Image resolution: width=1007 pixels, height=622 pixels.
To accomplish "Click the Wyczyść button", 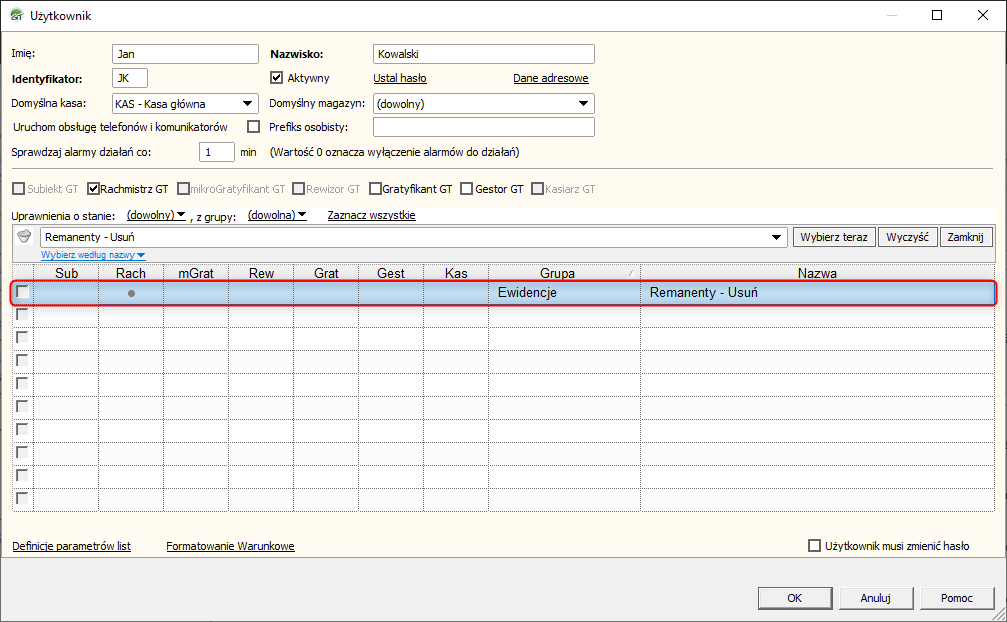I will point(907,237).
